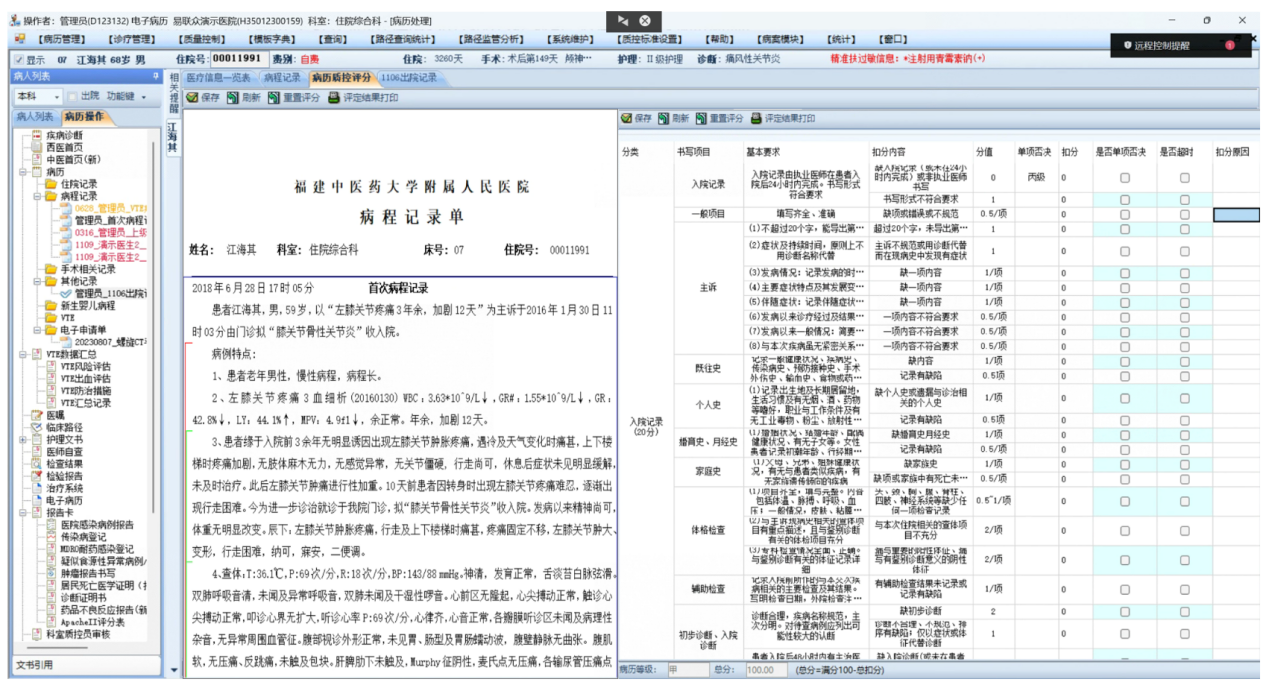Click the app logo icon before 病历管理 menu
This screenshot has width=1269, height=685.
(20, 39)
